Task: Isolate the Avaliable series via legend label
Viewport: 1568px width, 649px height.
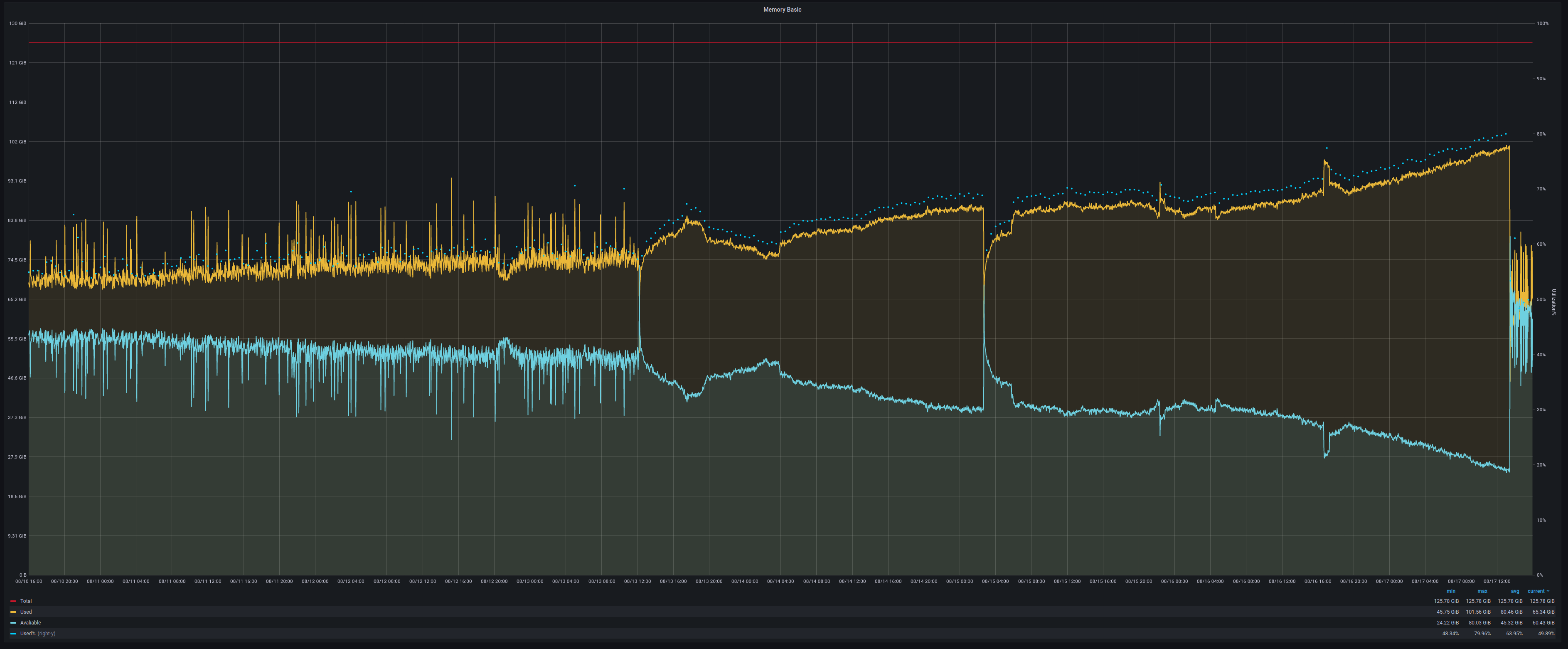Action: [30, 623]
